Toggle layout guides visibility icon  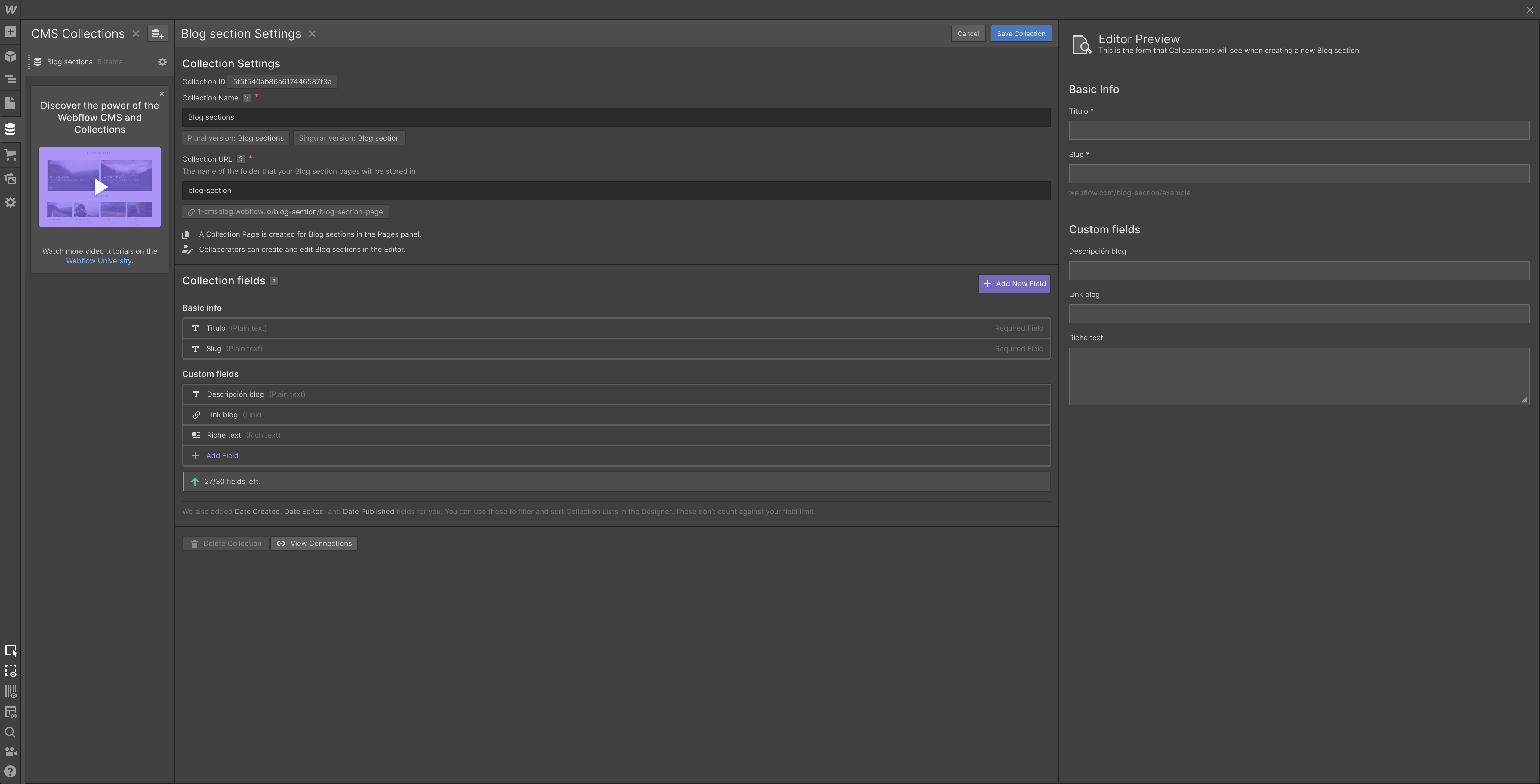11,712
